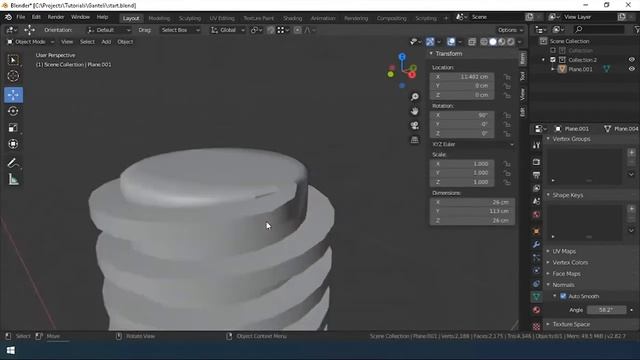Image resolution: width=640 pixels, height=360 pixels.
Task: Open the Material properties tab
Action: coord(536,310)
